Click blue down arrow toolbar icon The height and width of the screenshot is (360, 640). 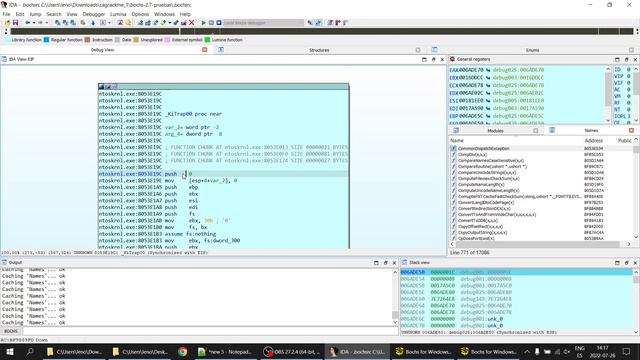93,23
